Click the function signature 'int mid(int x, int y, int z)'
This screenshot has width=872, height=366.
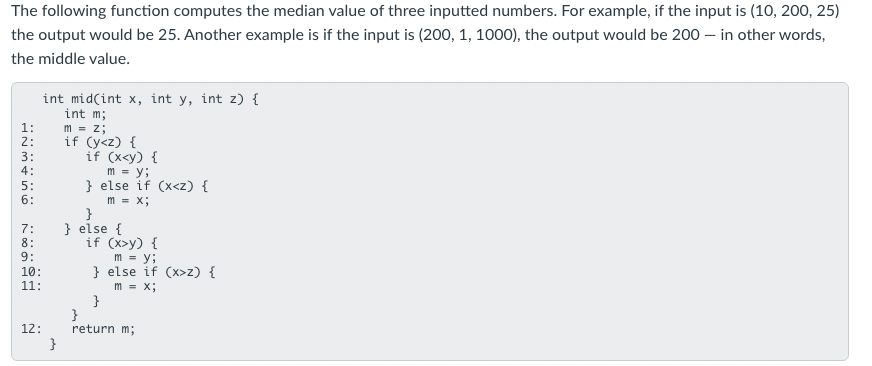[x=143, y=99]
